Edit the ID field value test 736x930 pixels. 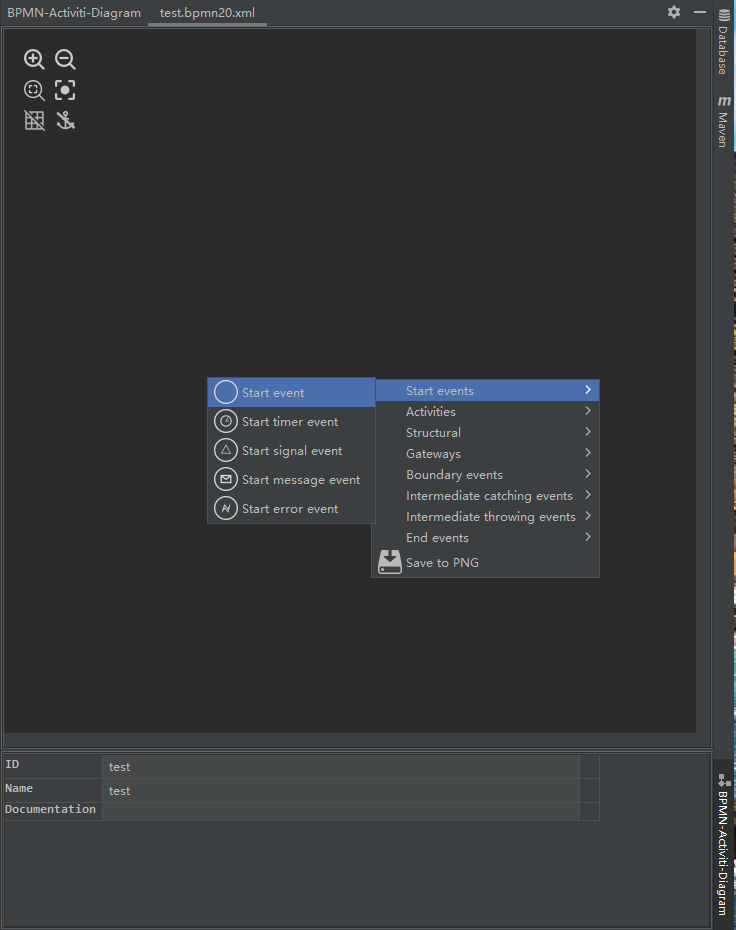tap(341, 767)
